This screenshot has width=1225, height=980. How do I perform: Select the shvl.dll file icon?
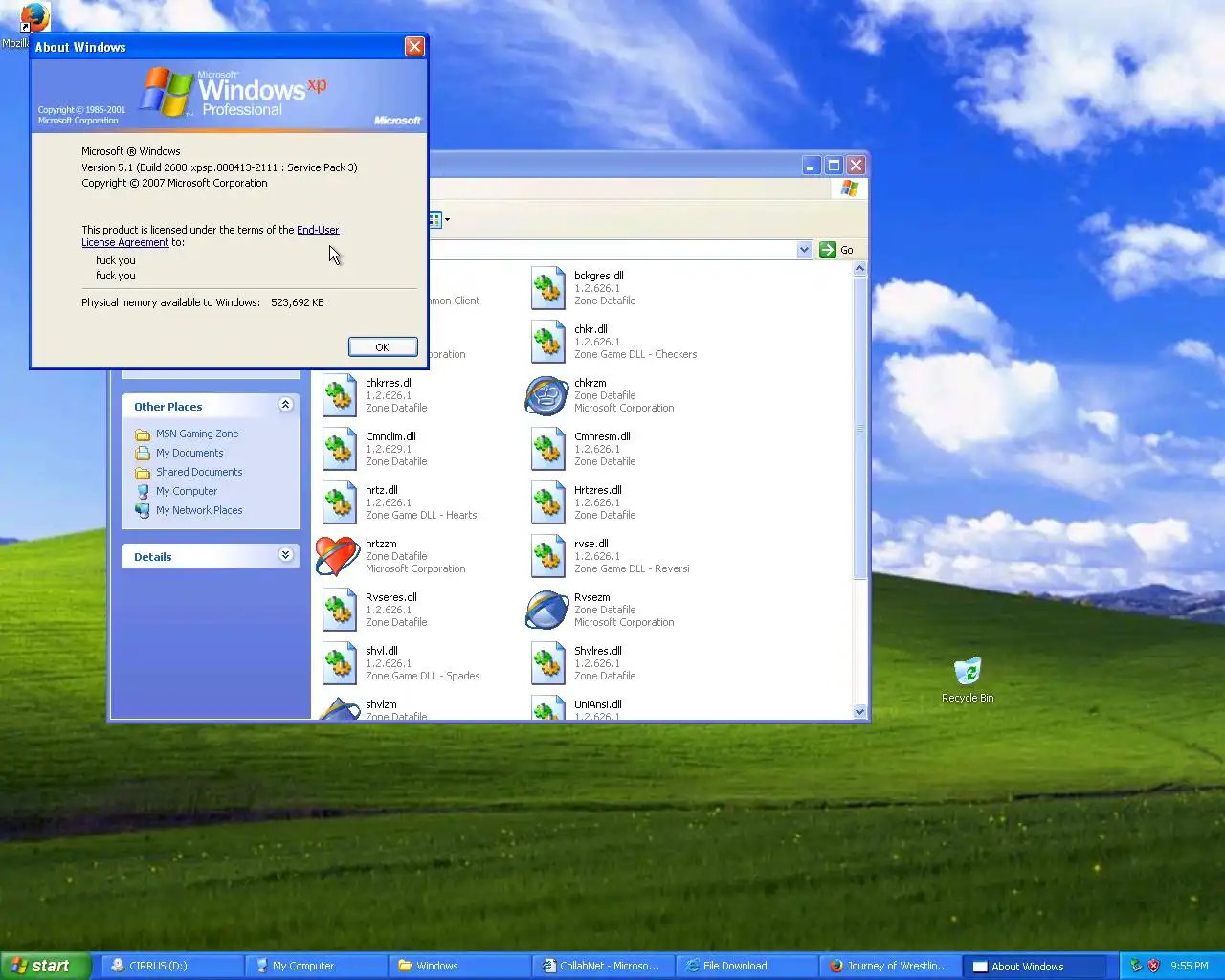[339, 663]
